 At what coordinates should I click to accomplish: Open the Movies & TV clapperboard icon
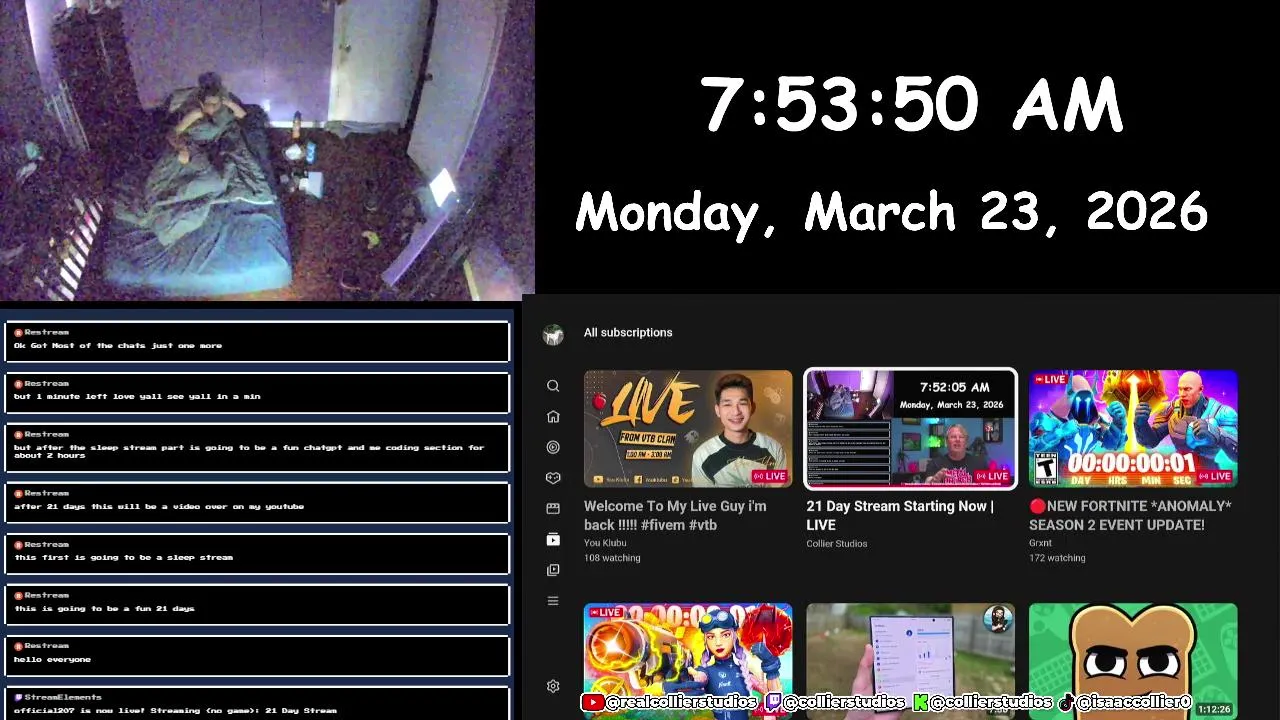click(x=553, y=509)
